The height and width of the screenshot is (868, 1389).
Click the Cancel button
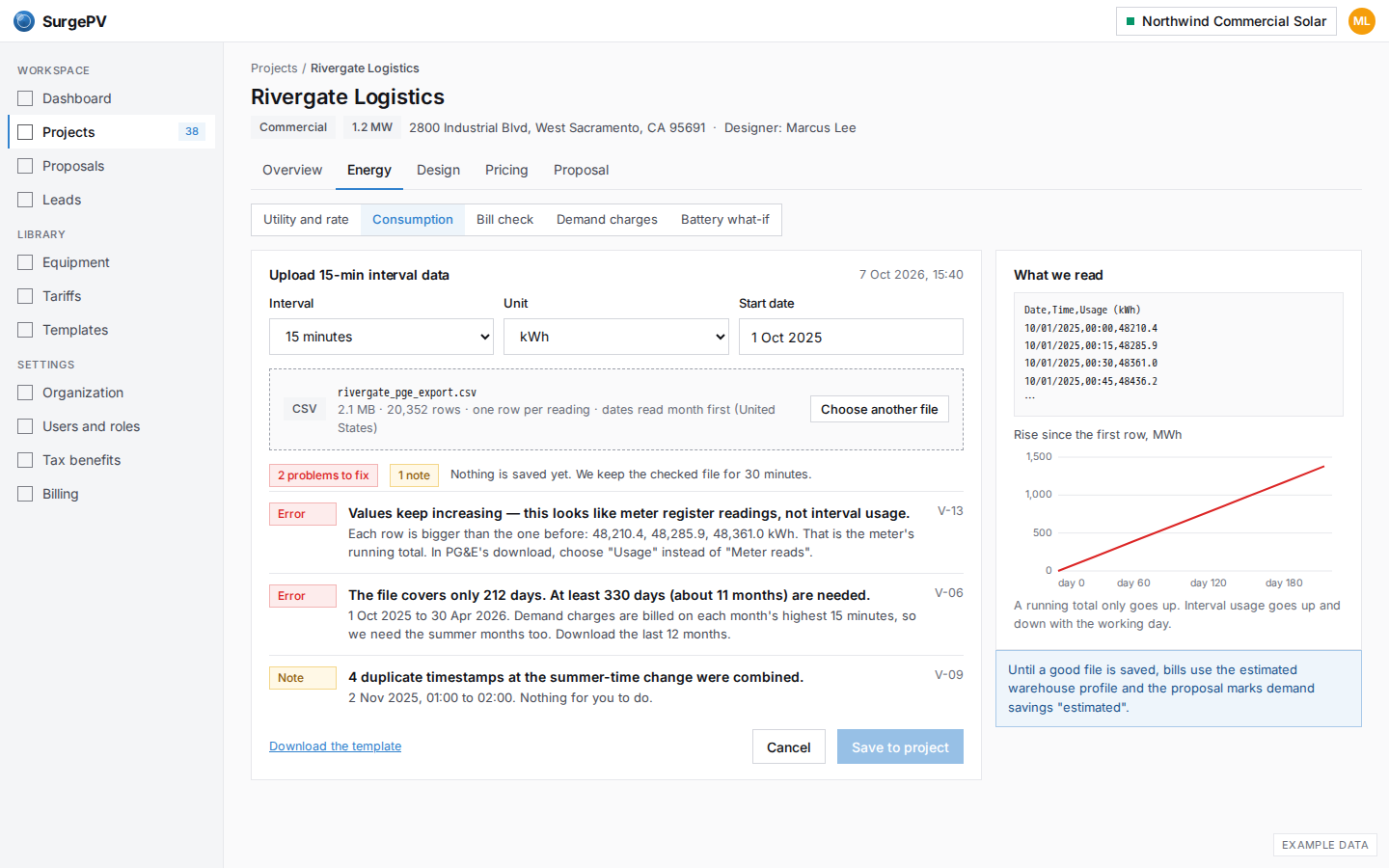[789, 747]
